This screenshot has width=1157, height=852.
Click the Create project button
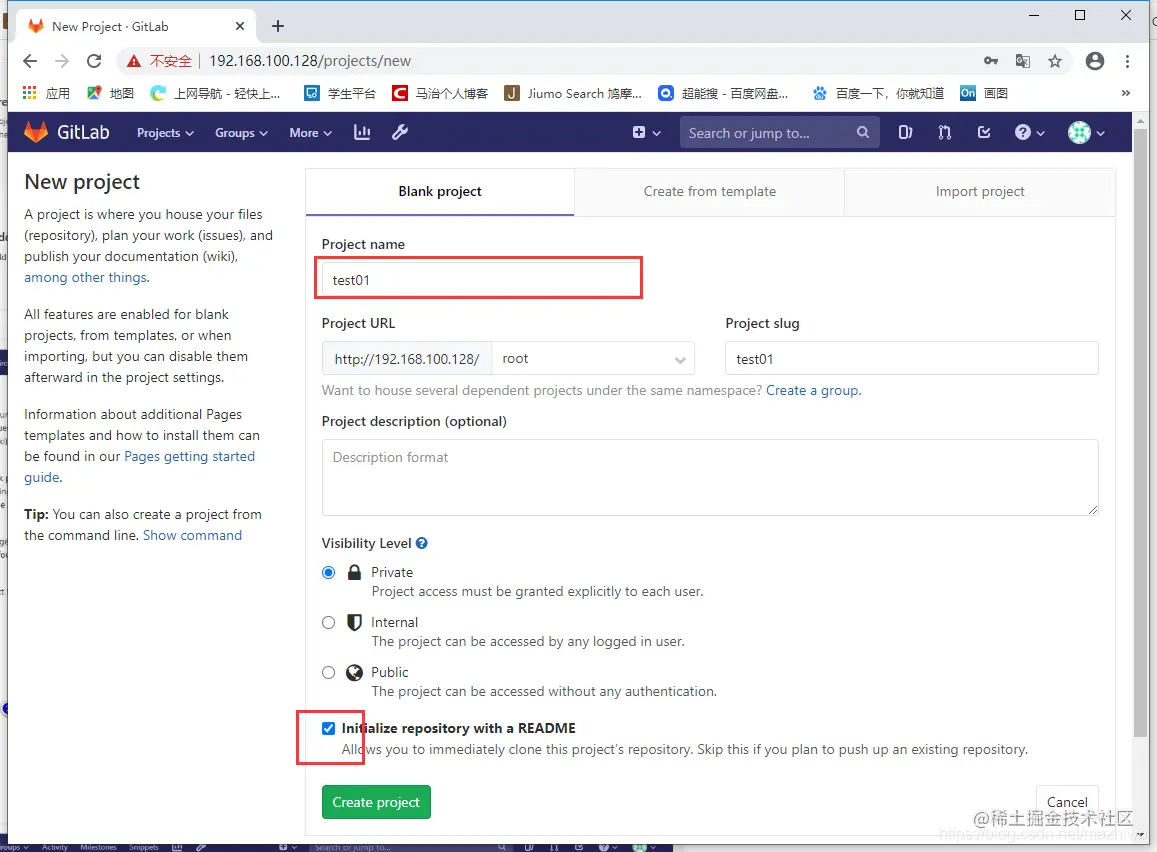coord(376,803)
